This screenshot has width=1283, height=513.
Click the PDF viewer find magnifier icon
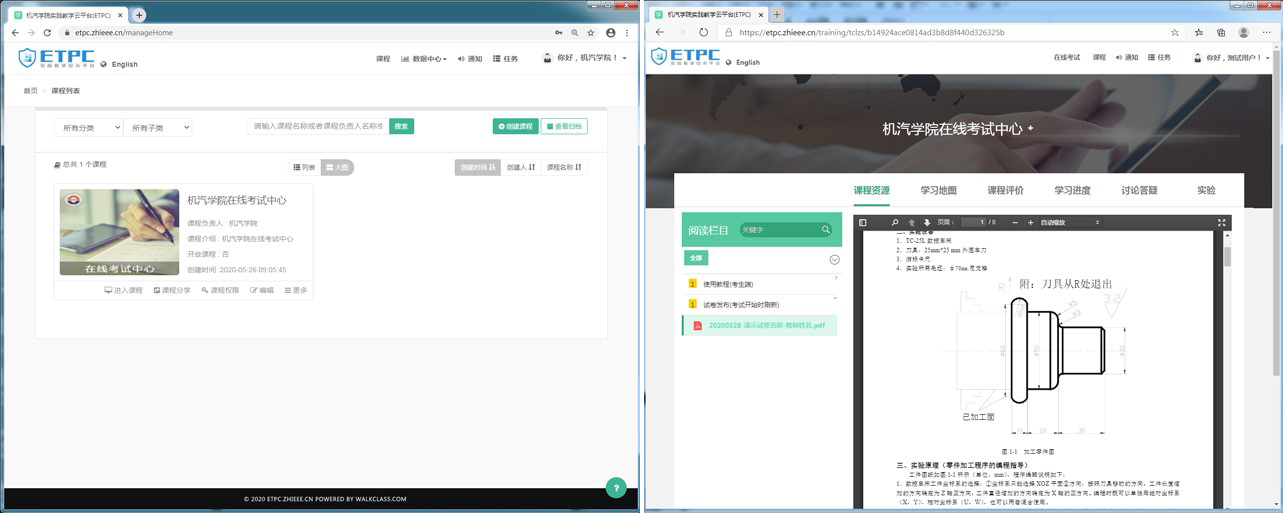[895, 222]
